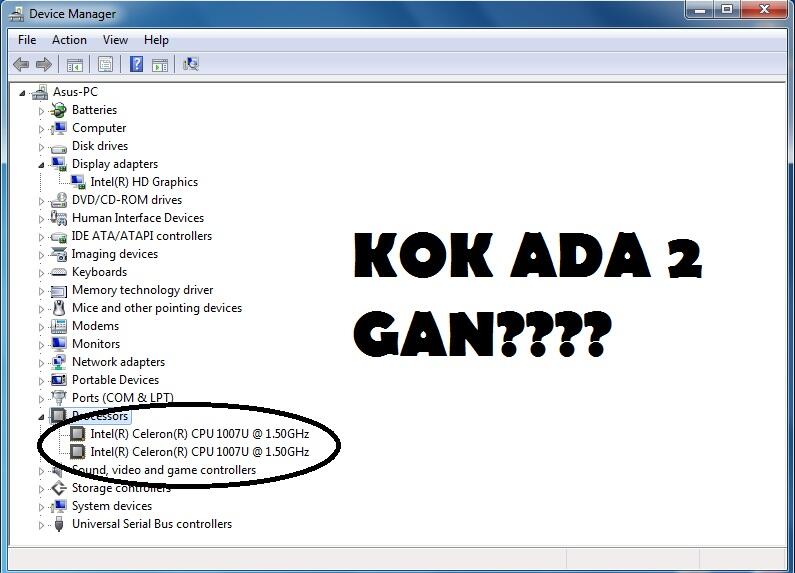
Task: Click the Forward arrow toolbar icon
Action: (44, 64)
